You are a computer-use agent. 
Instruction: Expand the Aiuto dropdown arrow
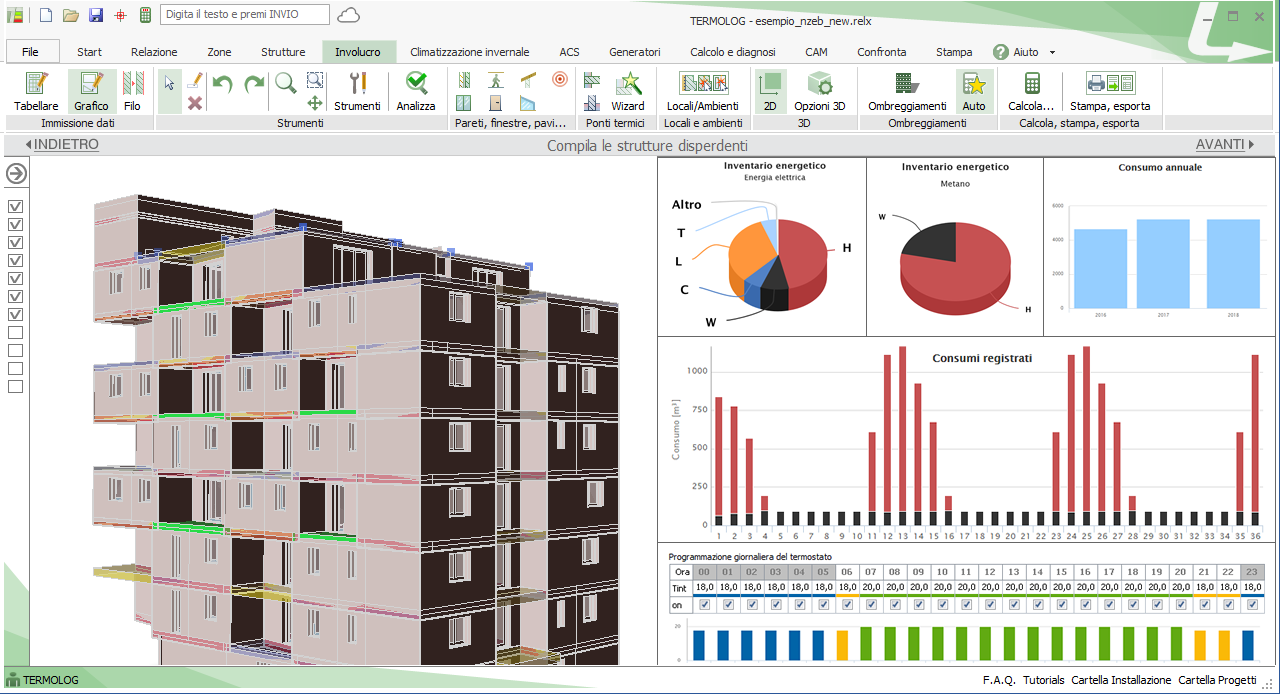click(1052, 52)
